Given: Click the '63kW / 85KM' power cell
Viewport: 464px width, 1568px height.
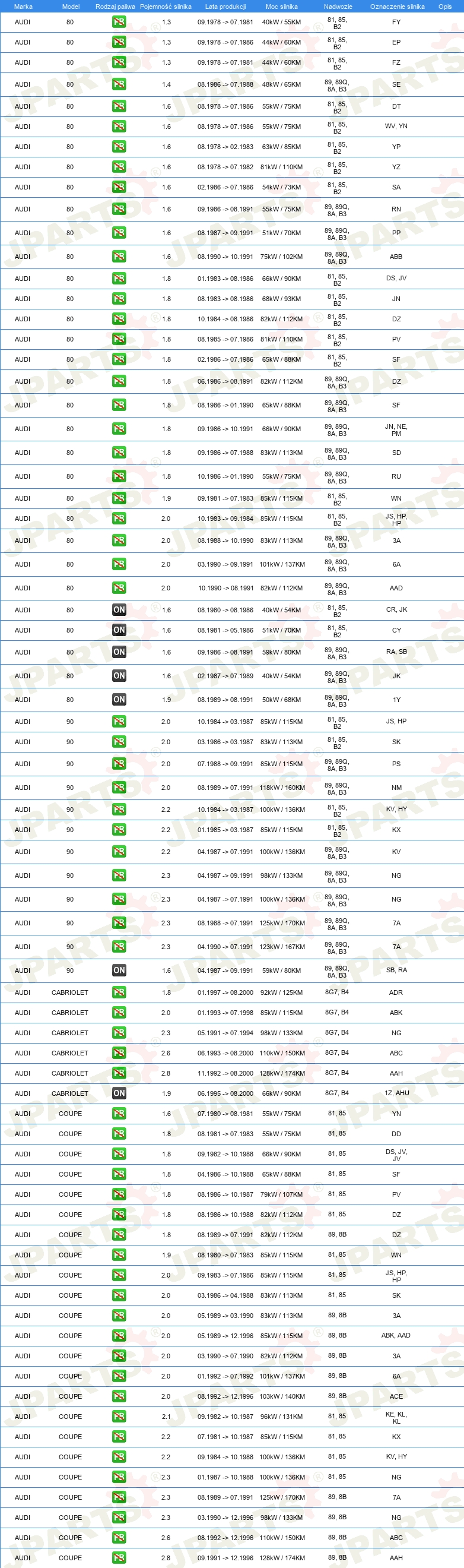Looking at the screenshot, I should pos(282,147).
